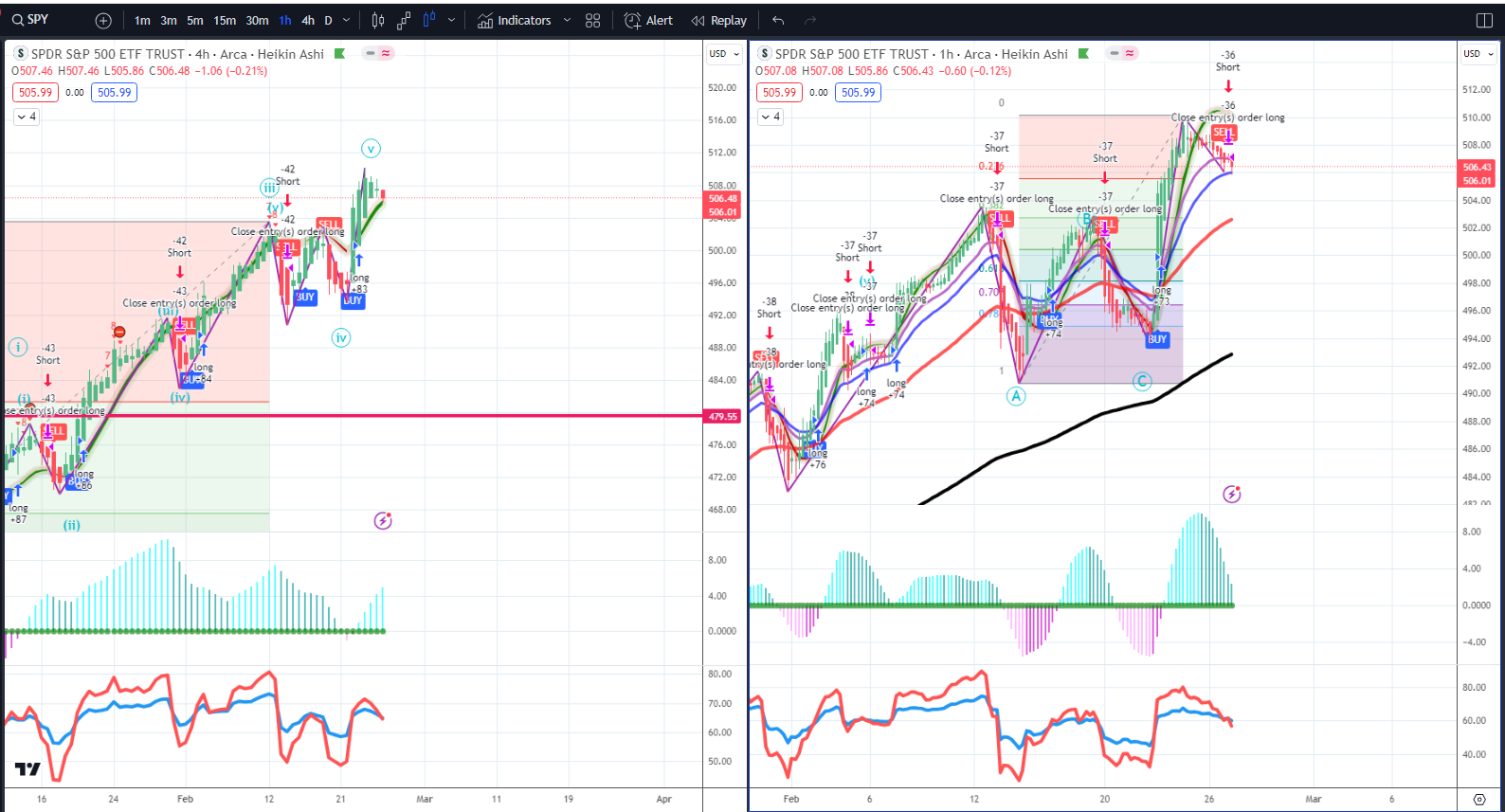
Task: Click the red sell price 505.99 on 1h chart
Action: click(779, 93)
